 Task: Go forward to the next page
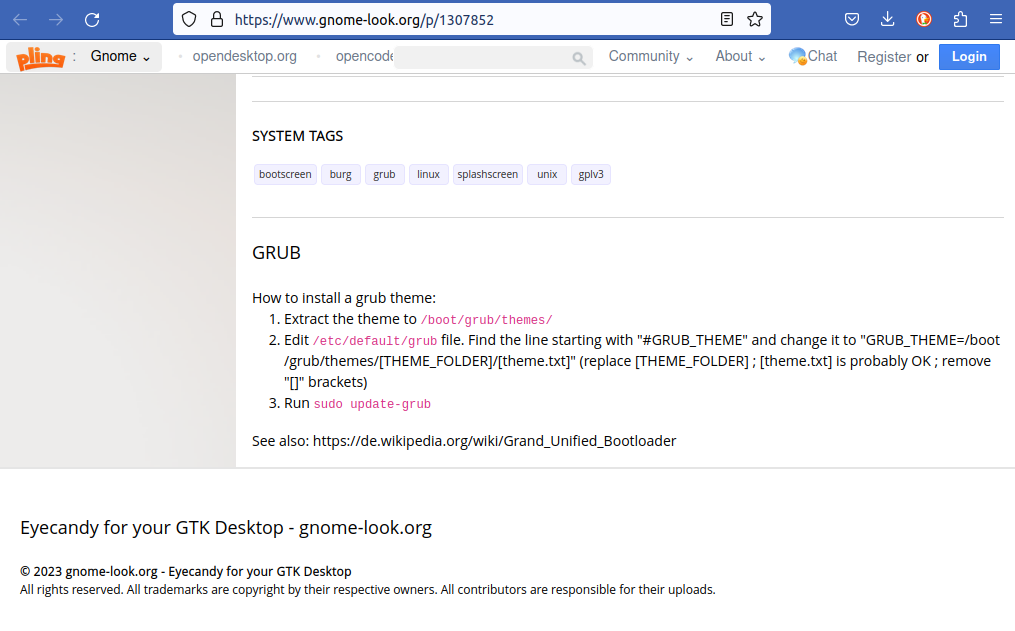(56, 19)
